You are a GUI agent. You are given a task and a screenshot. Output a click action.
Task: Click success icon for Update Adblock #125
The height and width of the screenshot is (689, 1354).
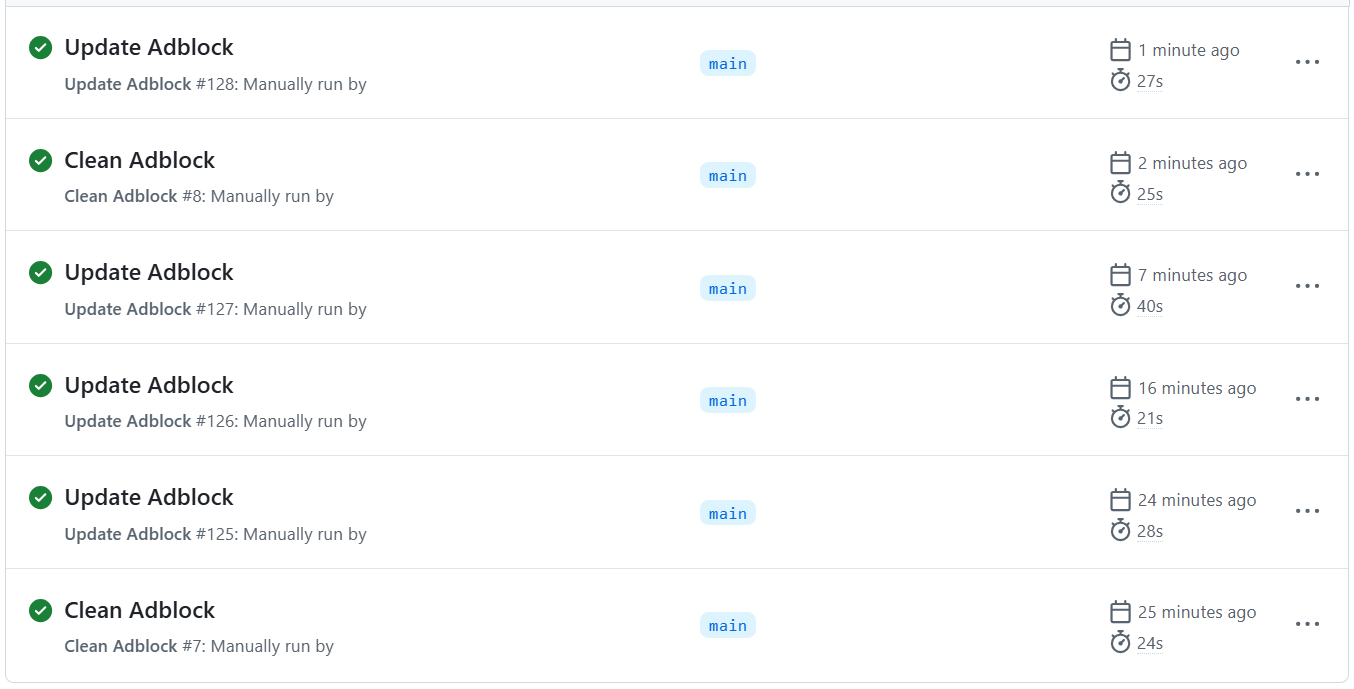pyautogui.click(x=40, y=497)
